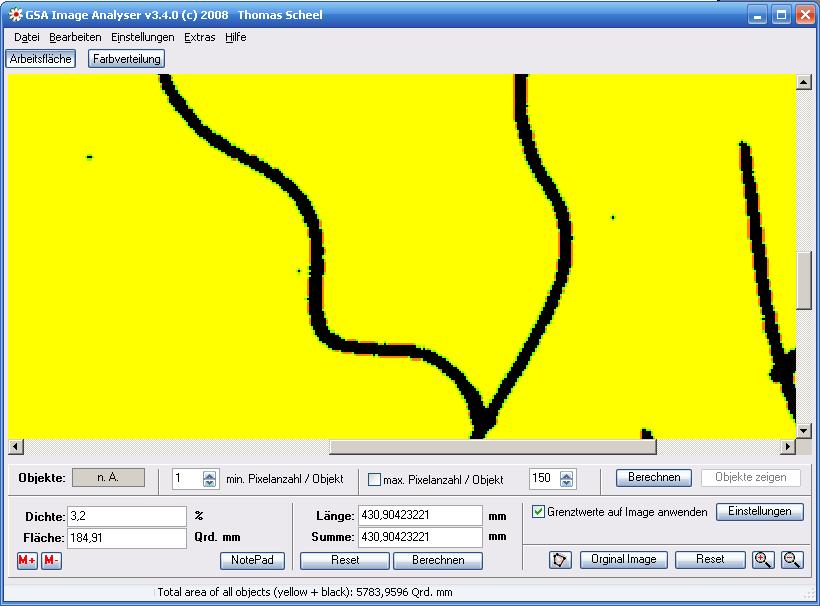Click the M+ memory add icon
This screenshot has height=606, width=820.
(x=27, y=561)
